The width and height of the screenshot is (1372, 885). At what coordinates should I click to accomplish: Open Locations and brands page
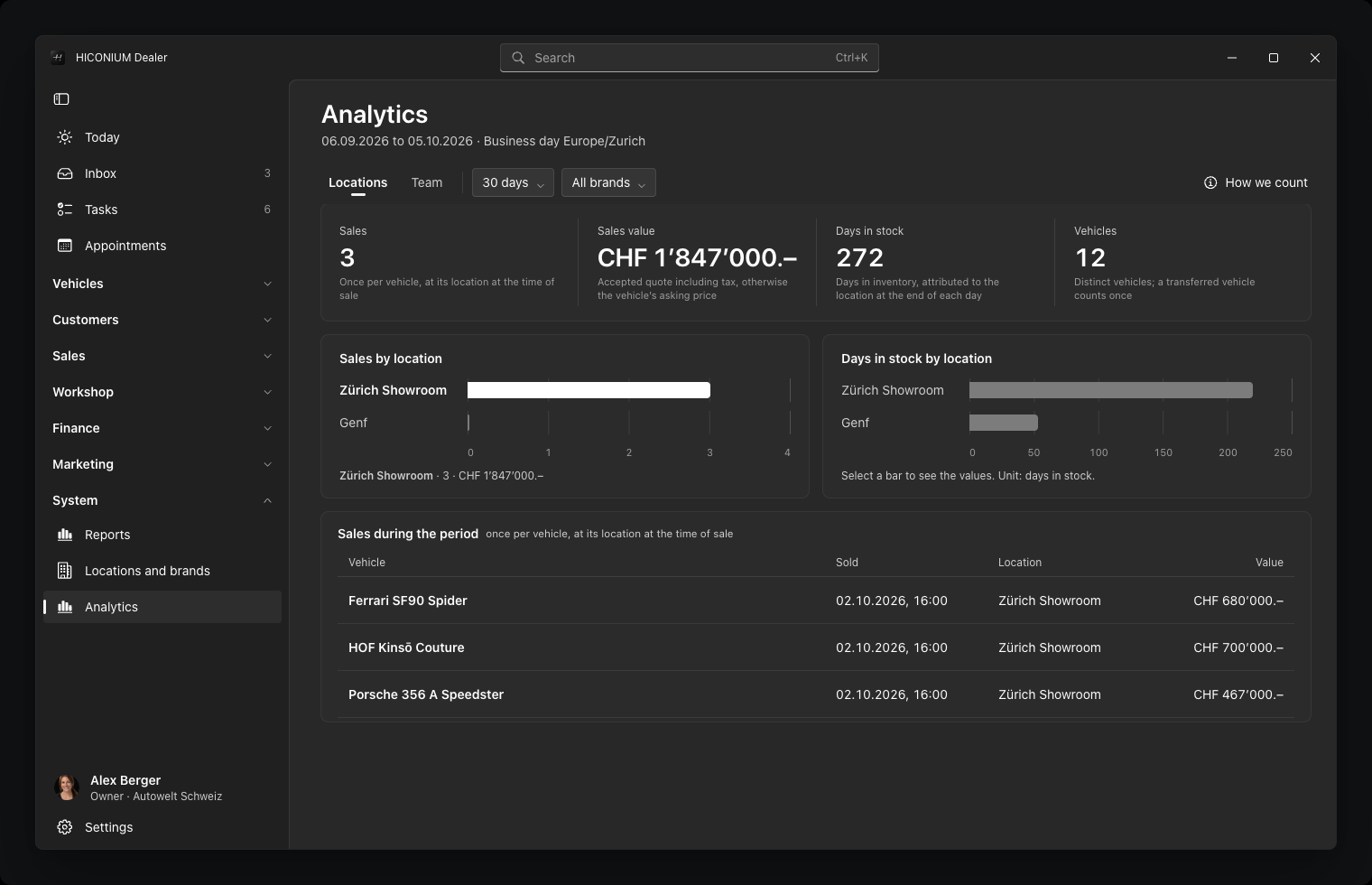point(162,571)
